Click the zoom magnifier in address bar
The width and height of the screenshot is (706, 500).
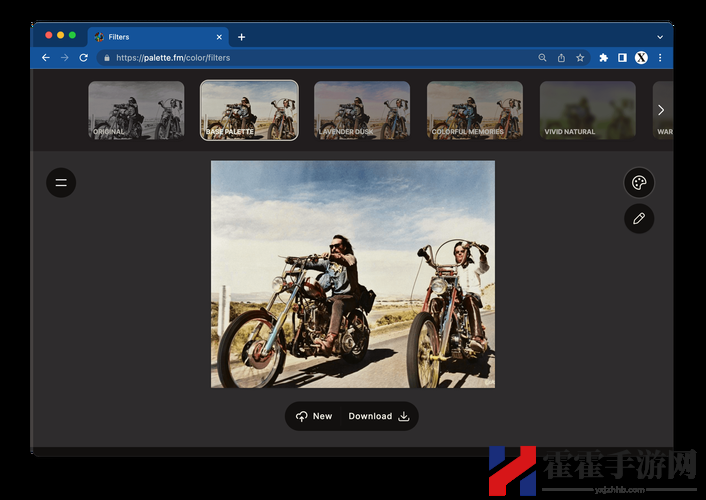[543, 58]
